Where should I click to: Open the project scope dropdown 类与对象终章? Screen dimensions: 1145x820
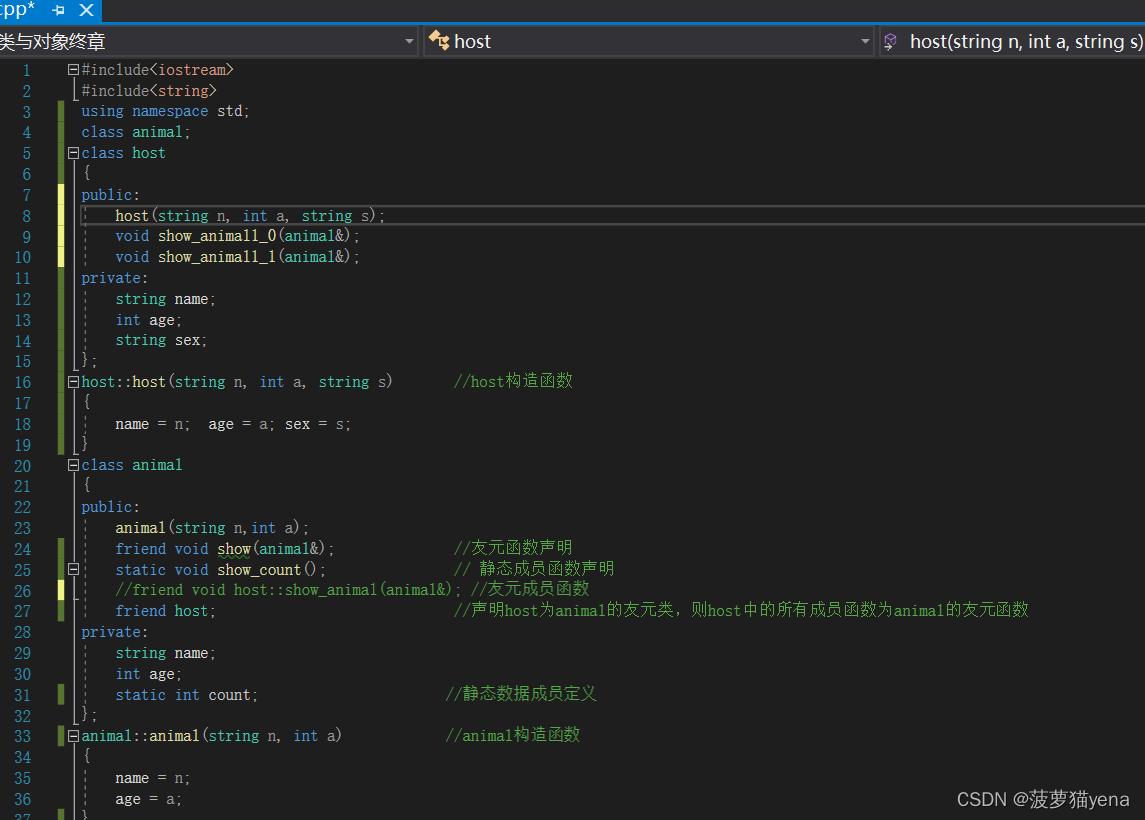coord(208,42)
